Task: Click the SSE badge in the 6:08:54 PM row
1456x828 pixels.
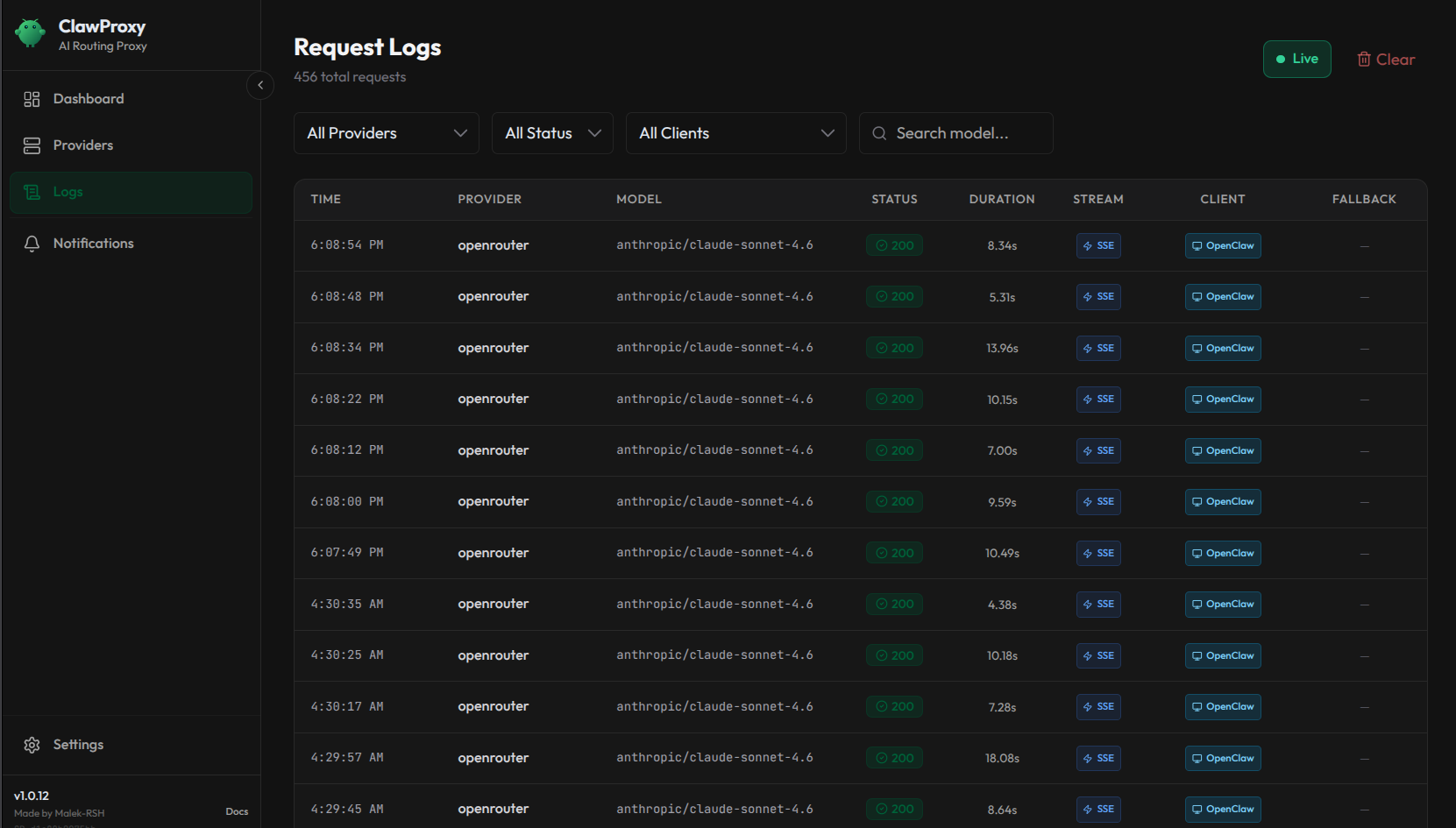Action: point(1098,245)
